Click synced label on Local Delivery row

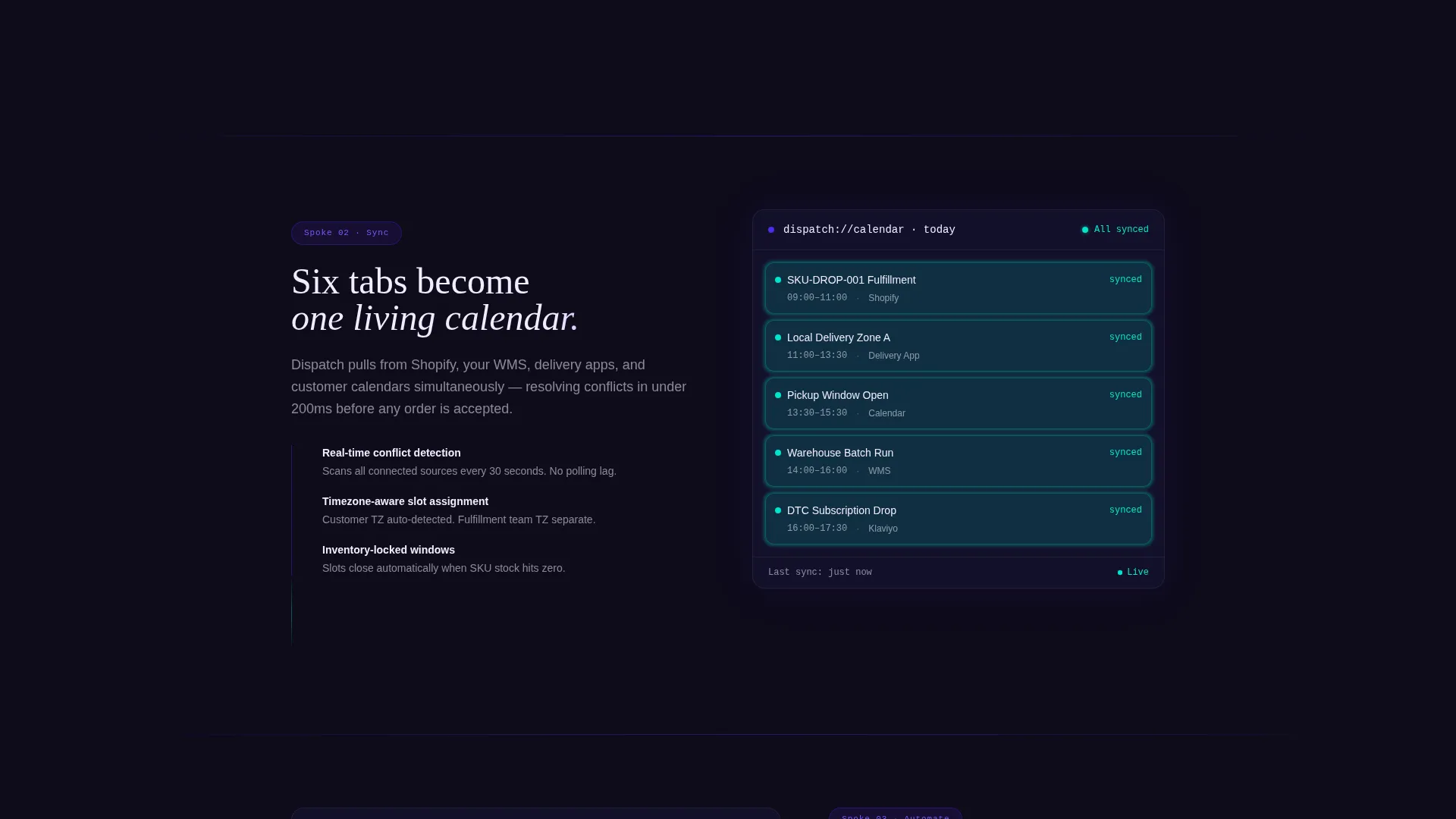click(x=1125, y=337)
